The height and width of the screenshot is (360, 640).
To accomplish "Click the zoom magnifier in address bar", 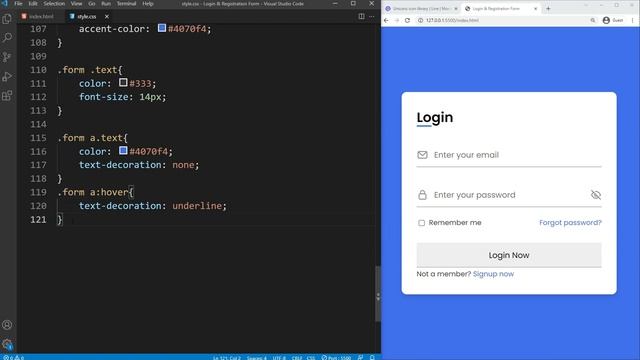I will 593,20.
